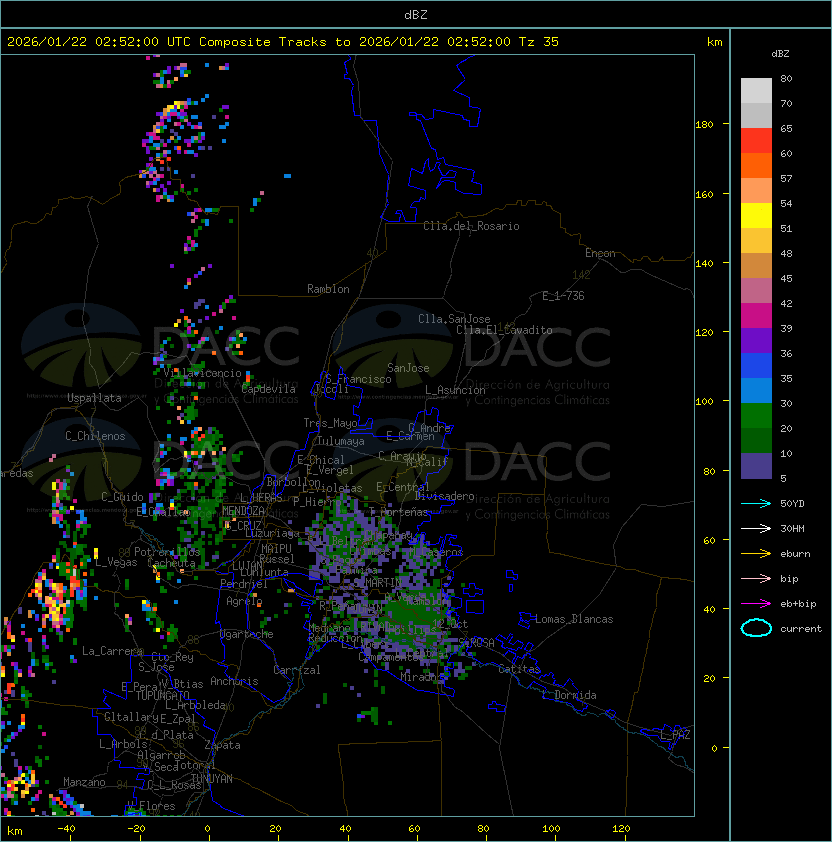The width and height of the screenshot is (832, 842).
Task: Click the pink bip arrow legend icon
Action: pos(756,578)
